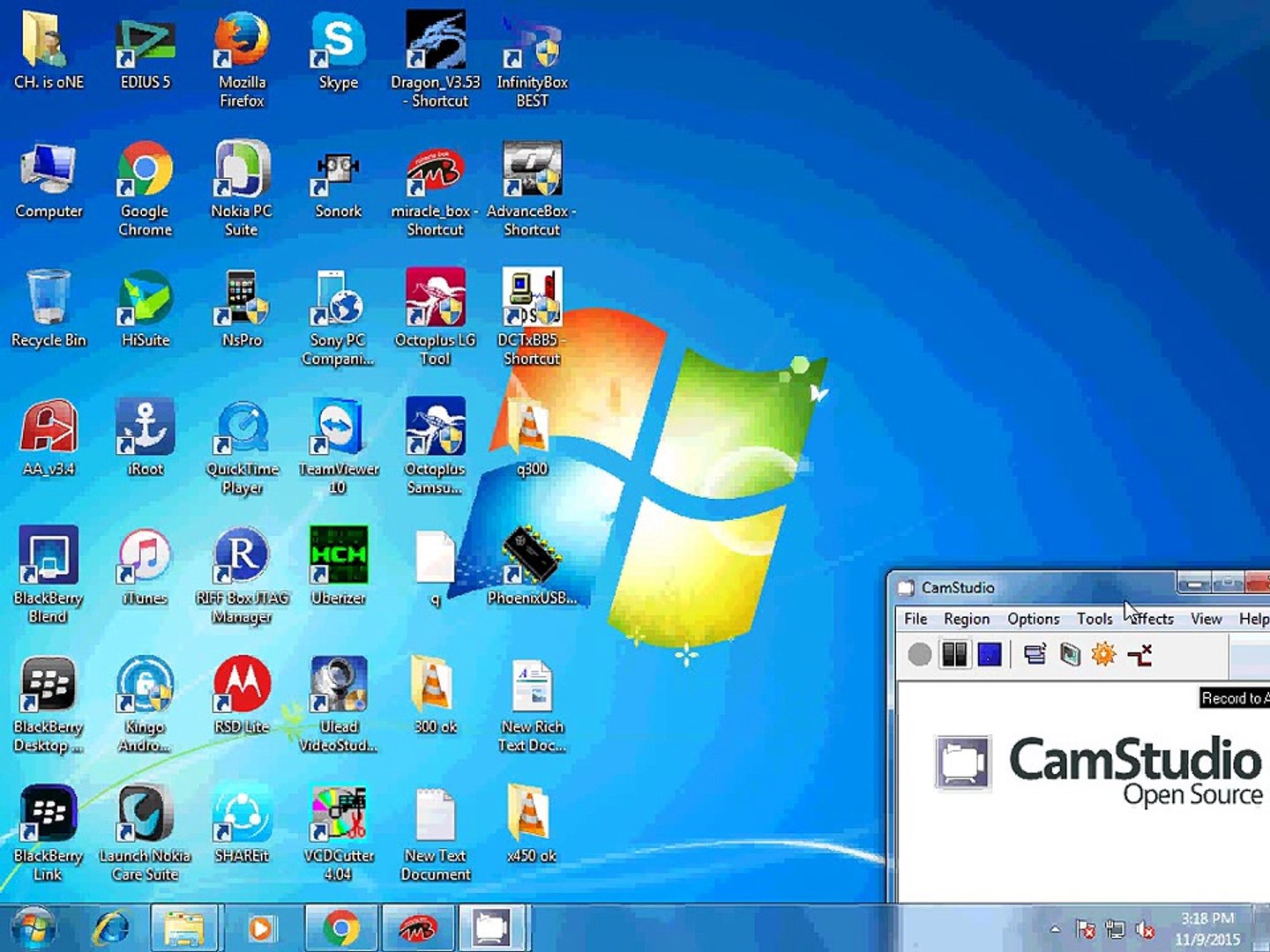Open the Tools menu in CamStudio

click(1094, 619)
